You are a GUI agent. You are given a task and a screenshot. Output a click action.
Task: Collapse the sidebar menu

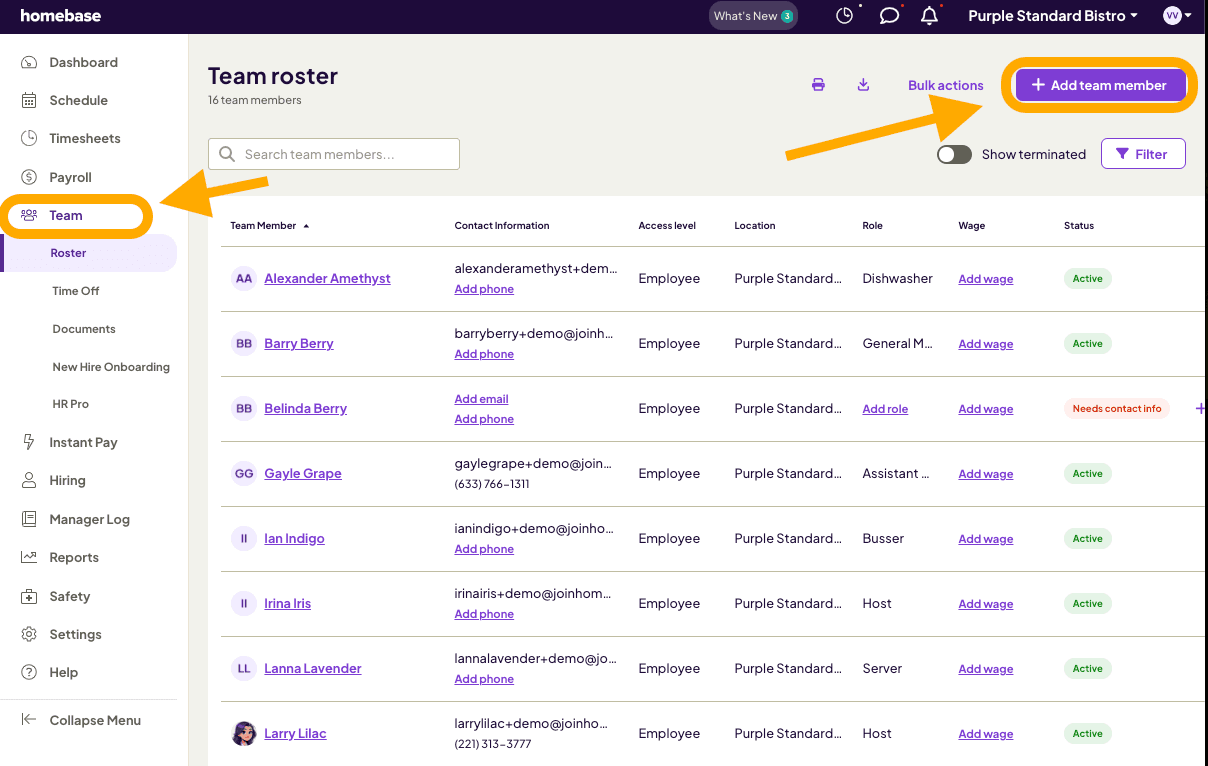pos(81,720)
